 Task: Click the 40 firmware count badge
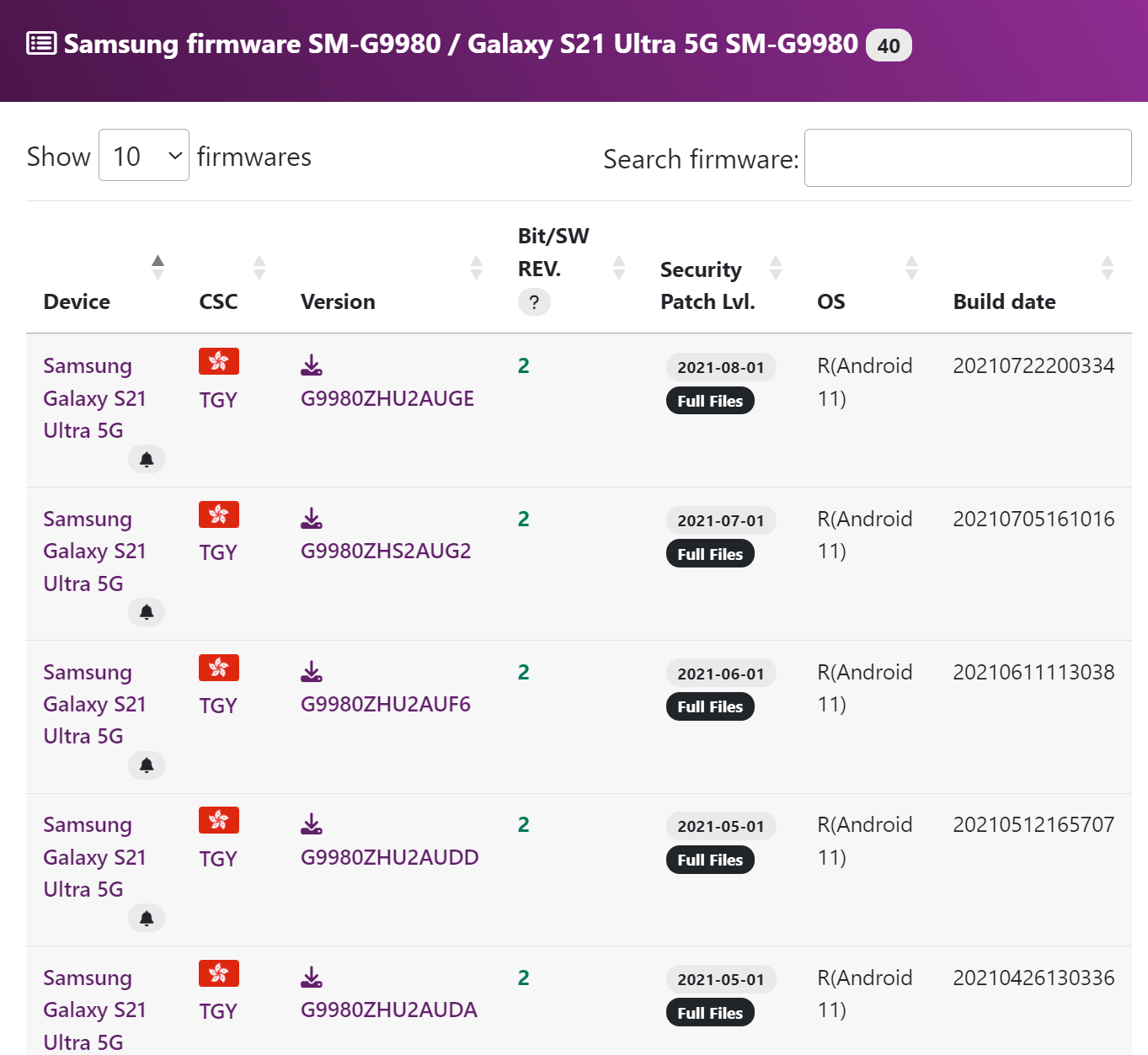pyautogui.click(x=889, y=45)
